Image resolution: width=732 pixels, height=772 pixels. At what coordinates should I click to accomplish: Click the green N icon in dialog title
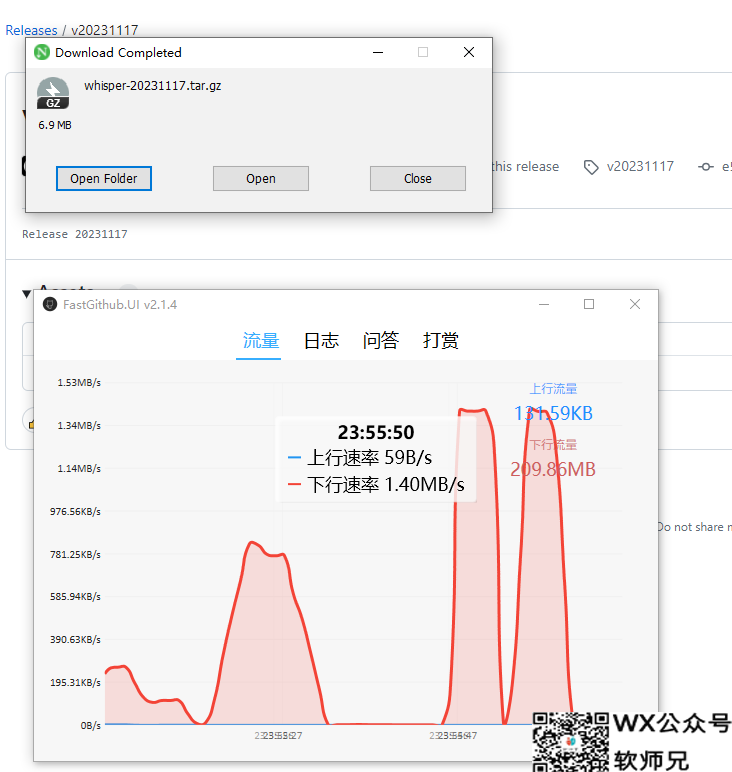(42, 52)
